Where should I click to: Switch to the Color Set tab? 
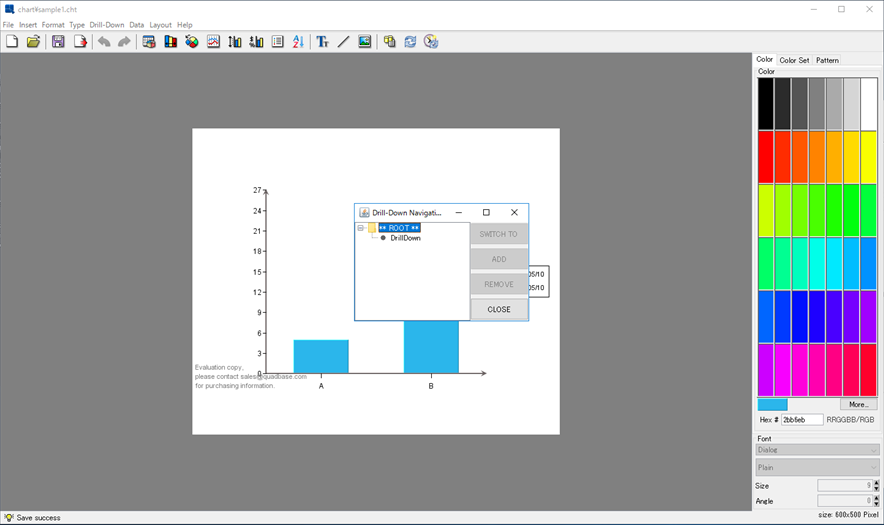794,60
